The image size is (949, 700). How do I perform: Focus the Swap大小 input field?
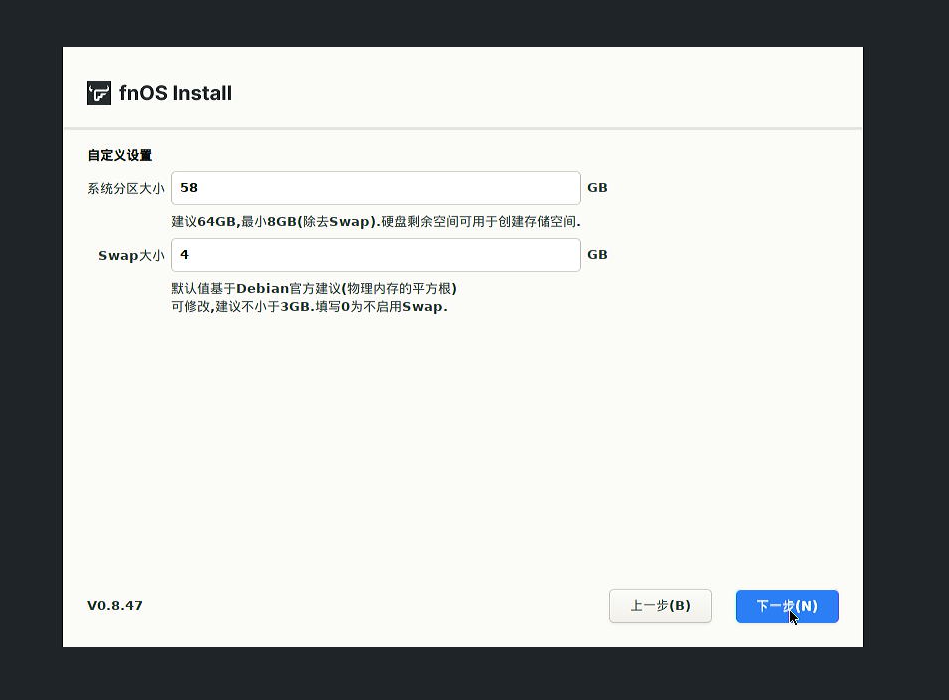pyautogui.click(x=376, y=255)
